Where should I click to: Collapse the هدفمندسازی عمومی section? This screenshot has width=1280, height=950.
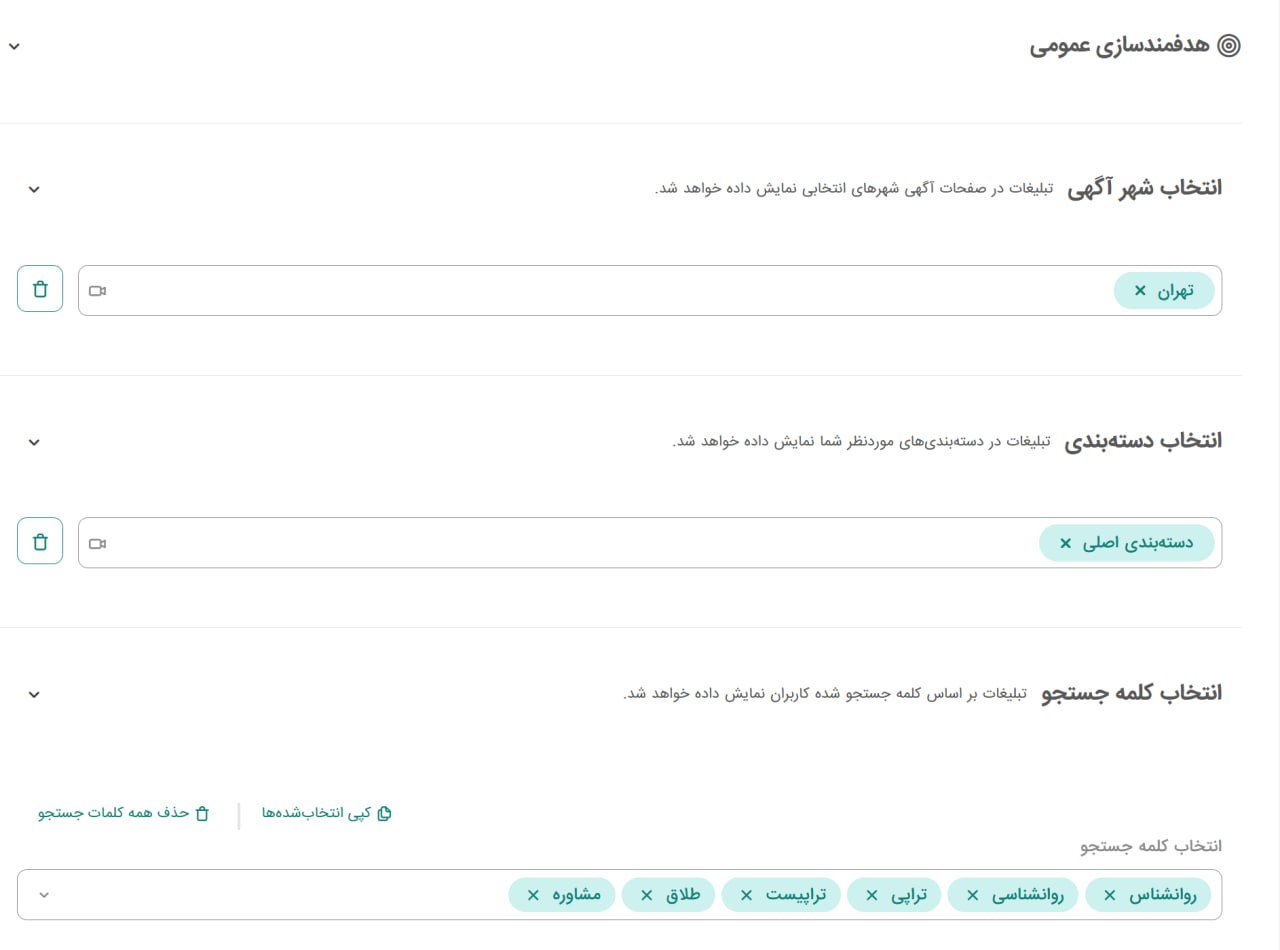14,46
